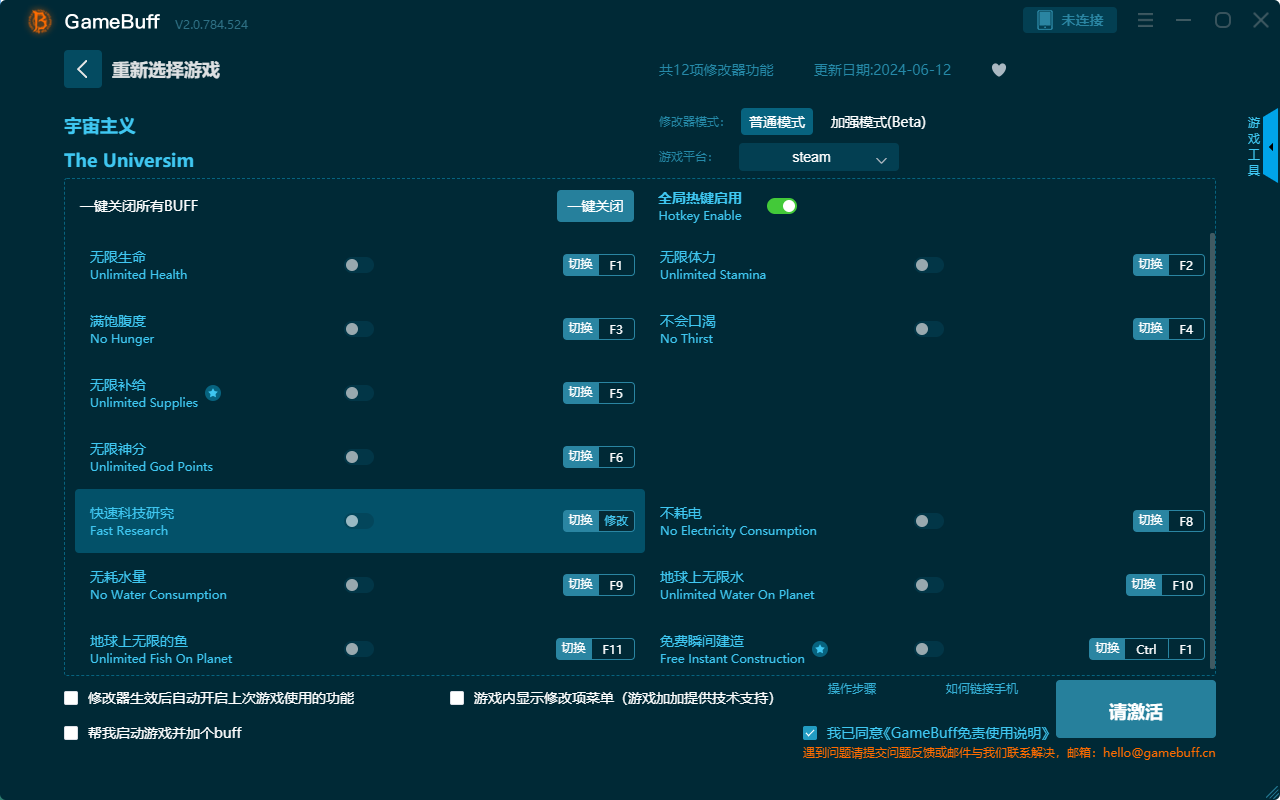The image size is (1280, 800).
Task: Open the hamburger menu in title bar
Action: 1146,20
